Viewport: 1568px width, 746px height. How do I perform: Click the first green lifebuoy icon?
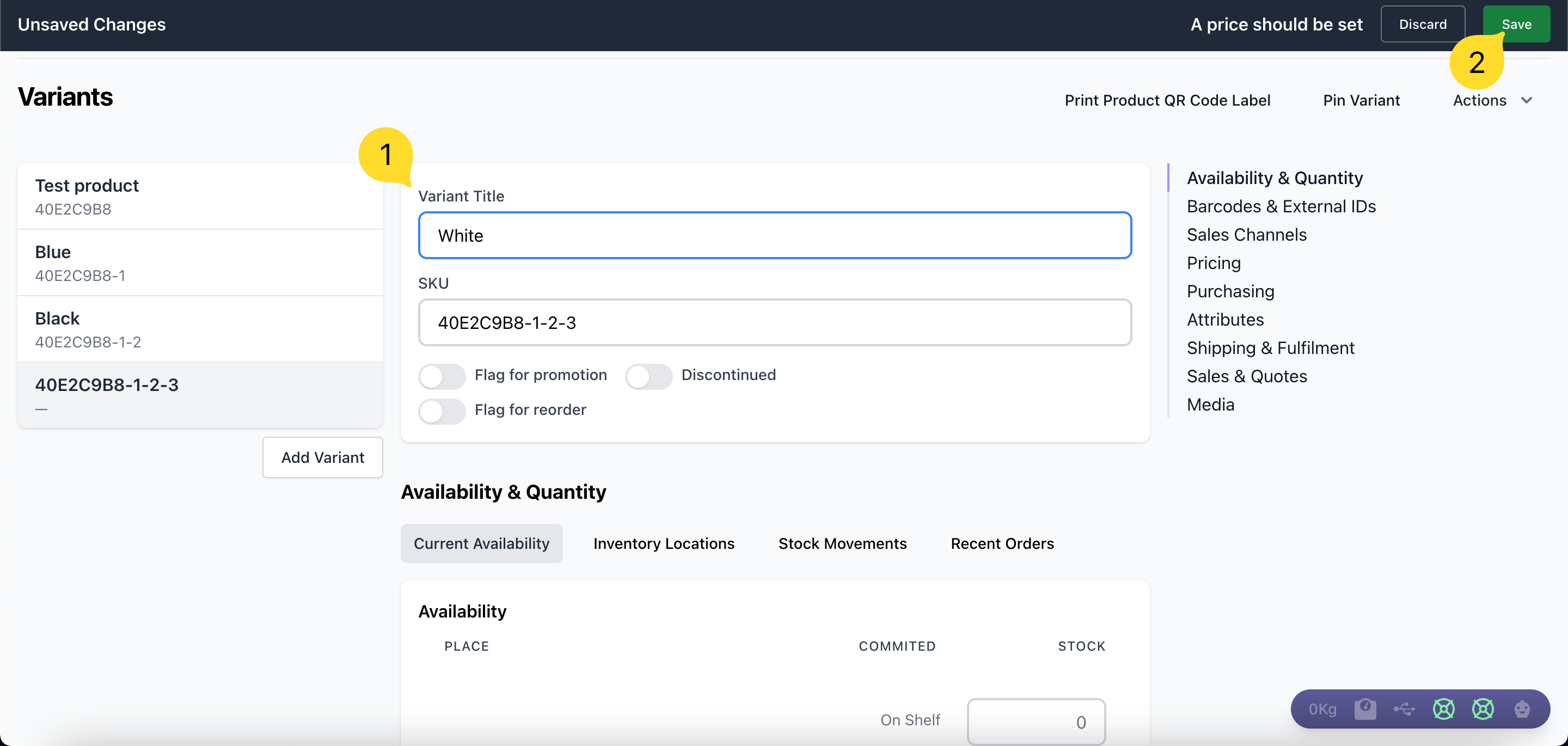[x=1443, y=709]
